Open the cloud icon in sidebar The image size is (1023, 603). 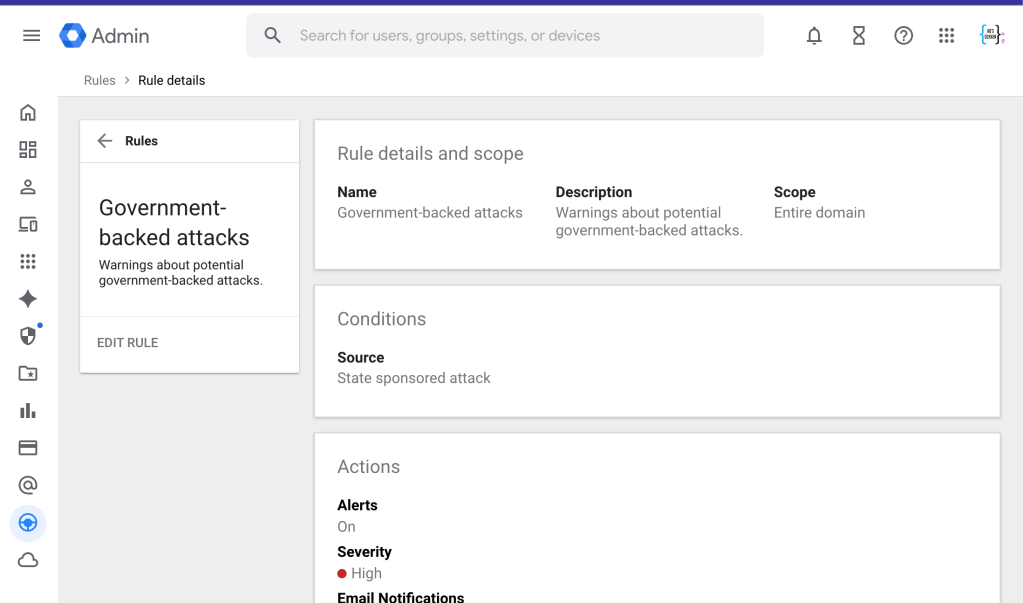[x=28, y=560]
